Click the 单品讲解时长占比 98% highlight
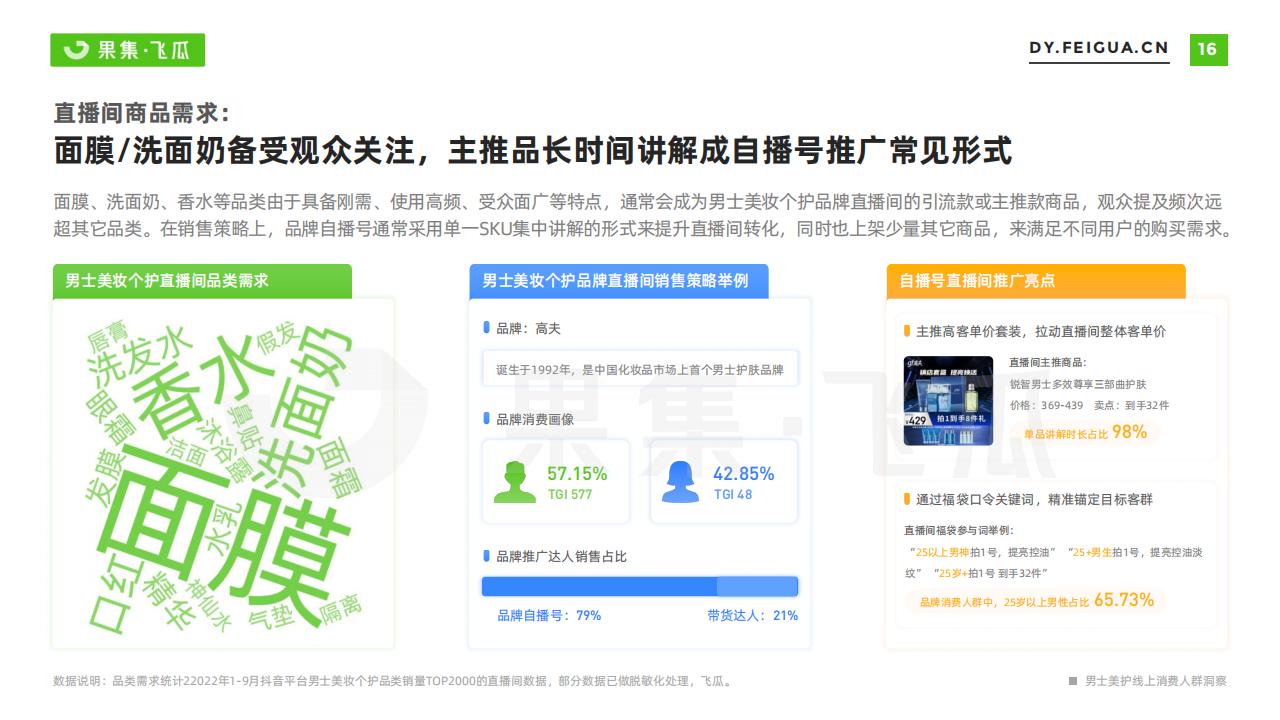The width and height of the screenshot is (1280, 720). point(1085,433)
